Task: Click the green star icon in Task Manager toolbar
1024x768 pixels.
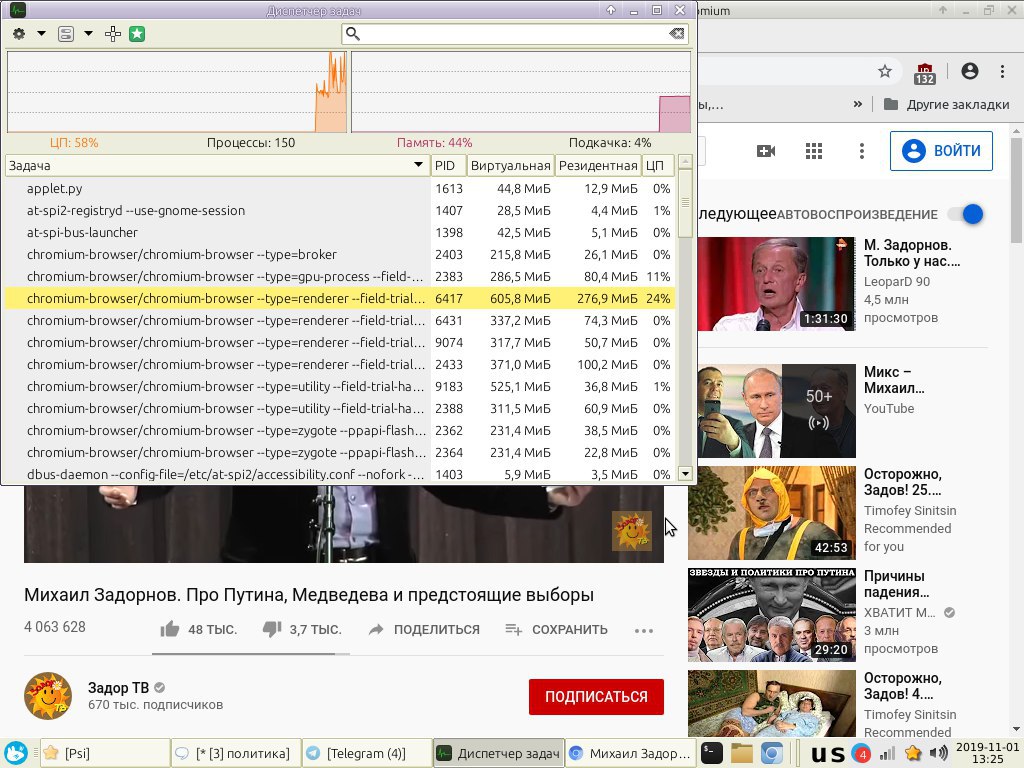Action: coord(137,34)
